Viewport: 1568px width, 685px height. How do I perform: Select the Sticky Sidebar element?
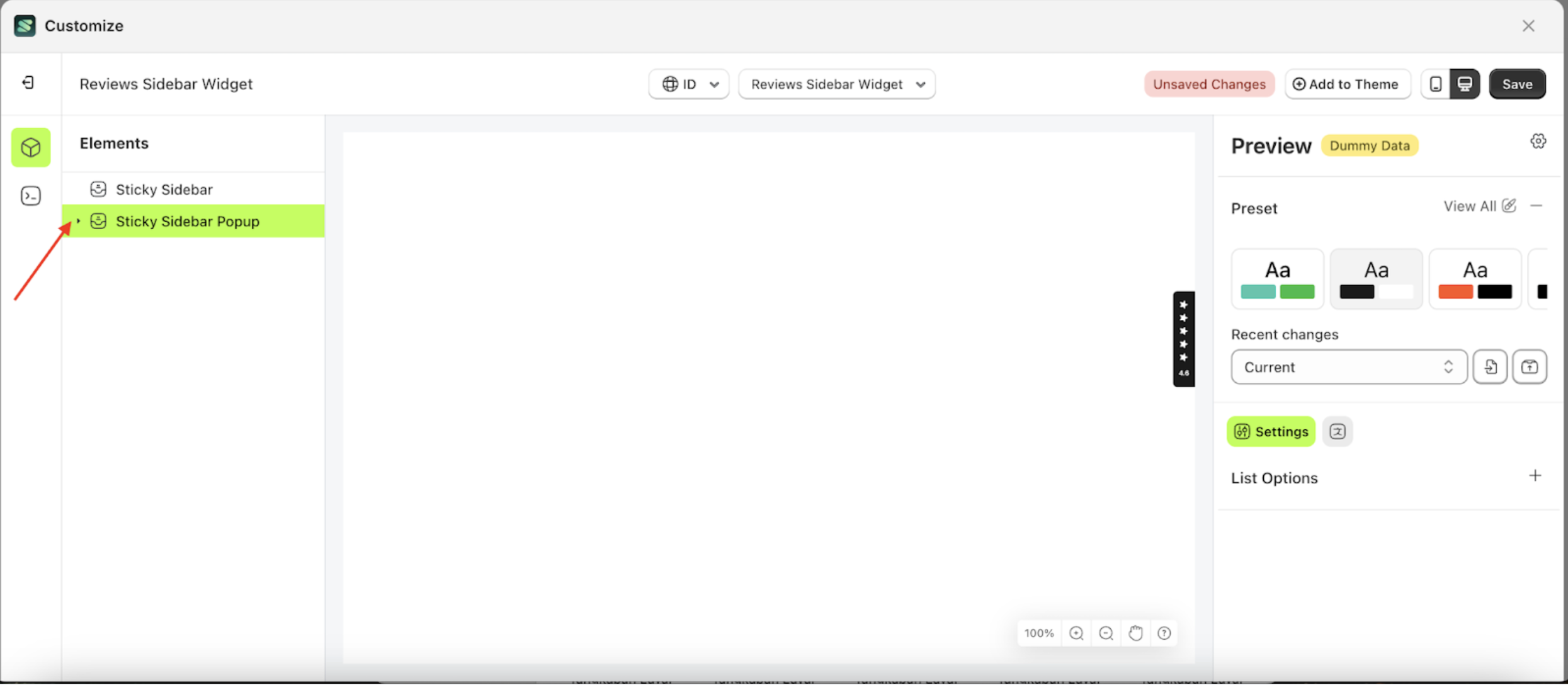coord(164,189)
